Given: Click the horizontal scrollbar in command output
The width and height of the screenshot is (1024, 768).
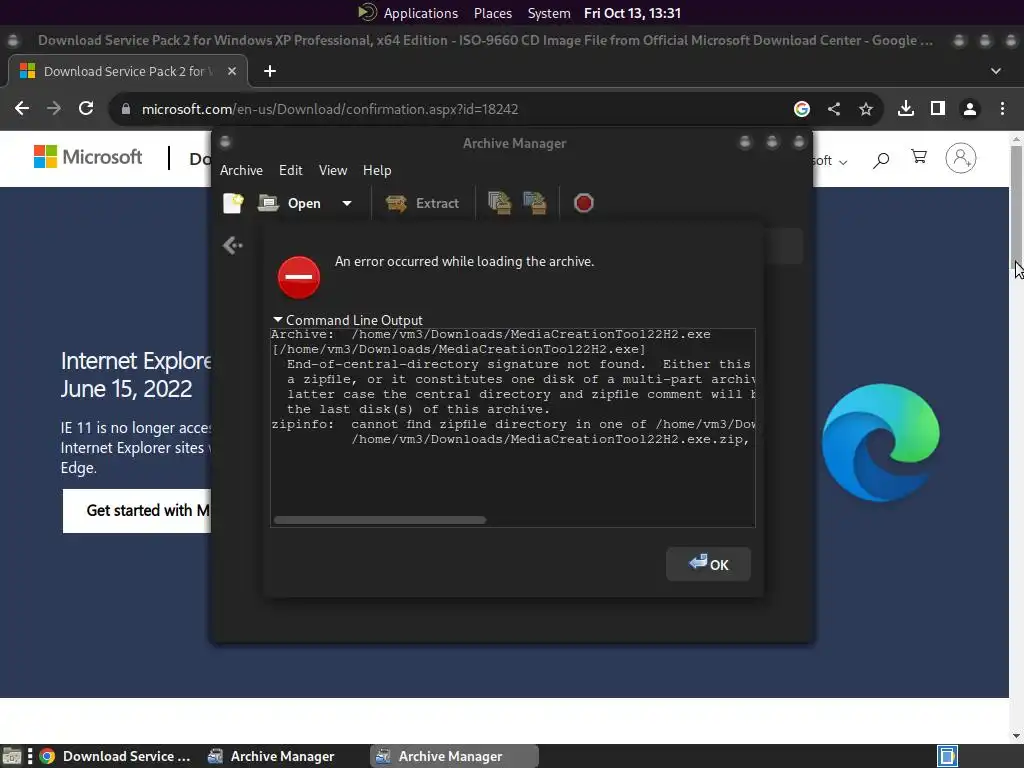Looking at the screenshot, I should [380, 520].
